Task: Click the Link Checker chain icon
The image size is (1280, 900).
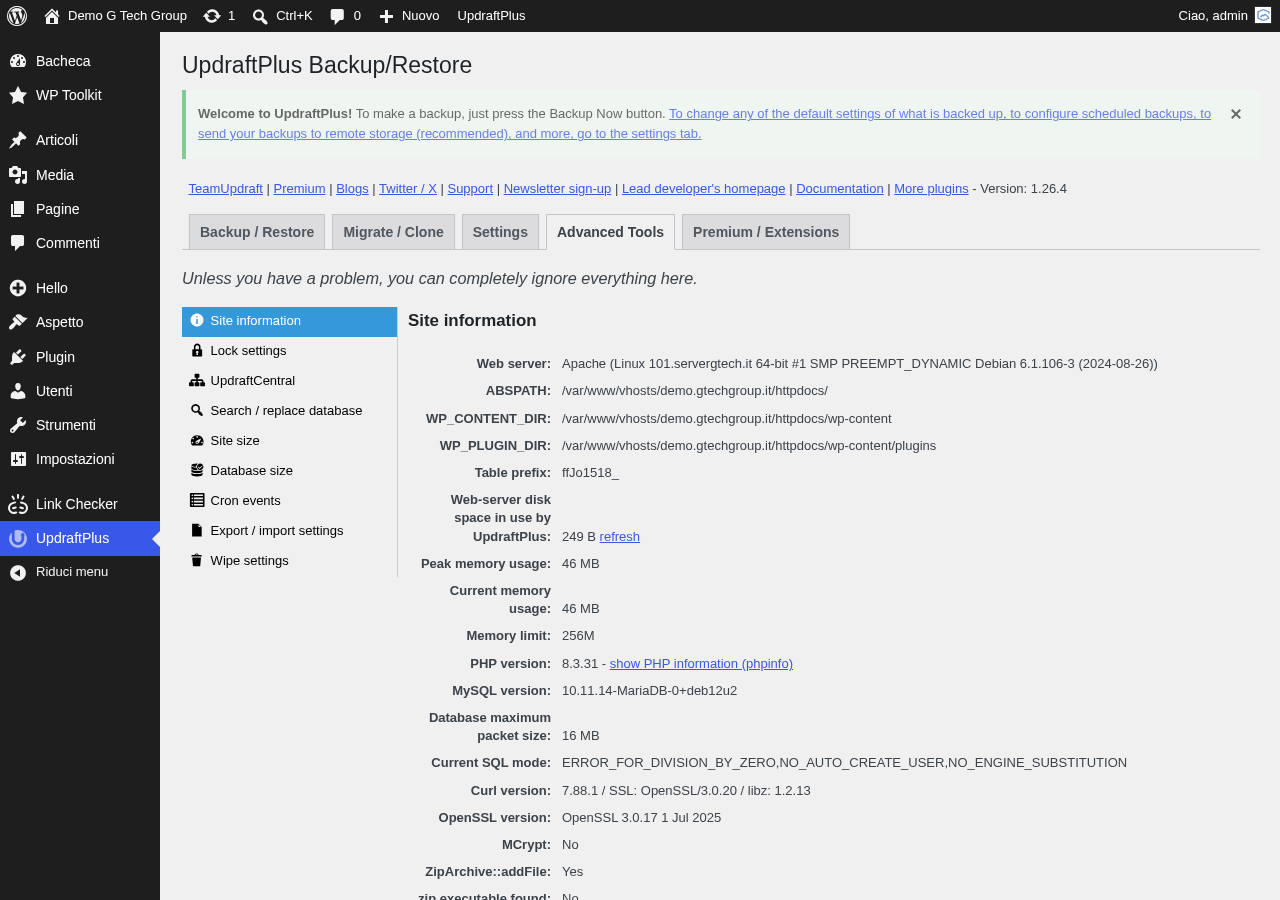Action: click(x=18, y=504)
